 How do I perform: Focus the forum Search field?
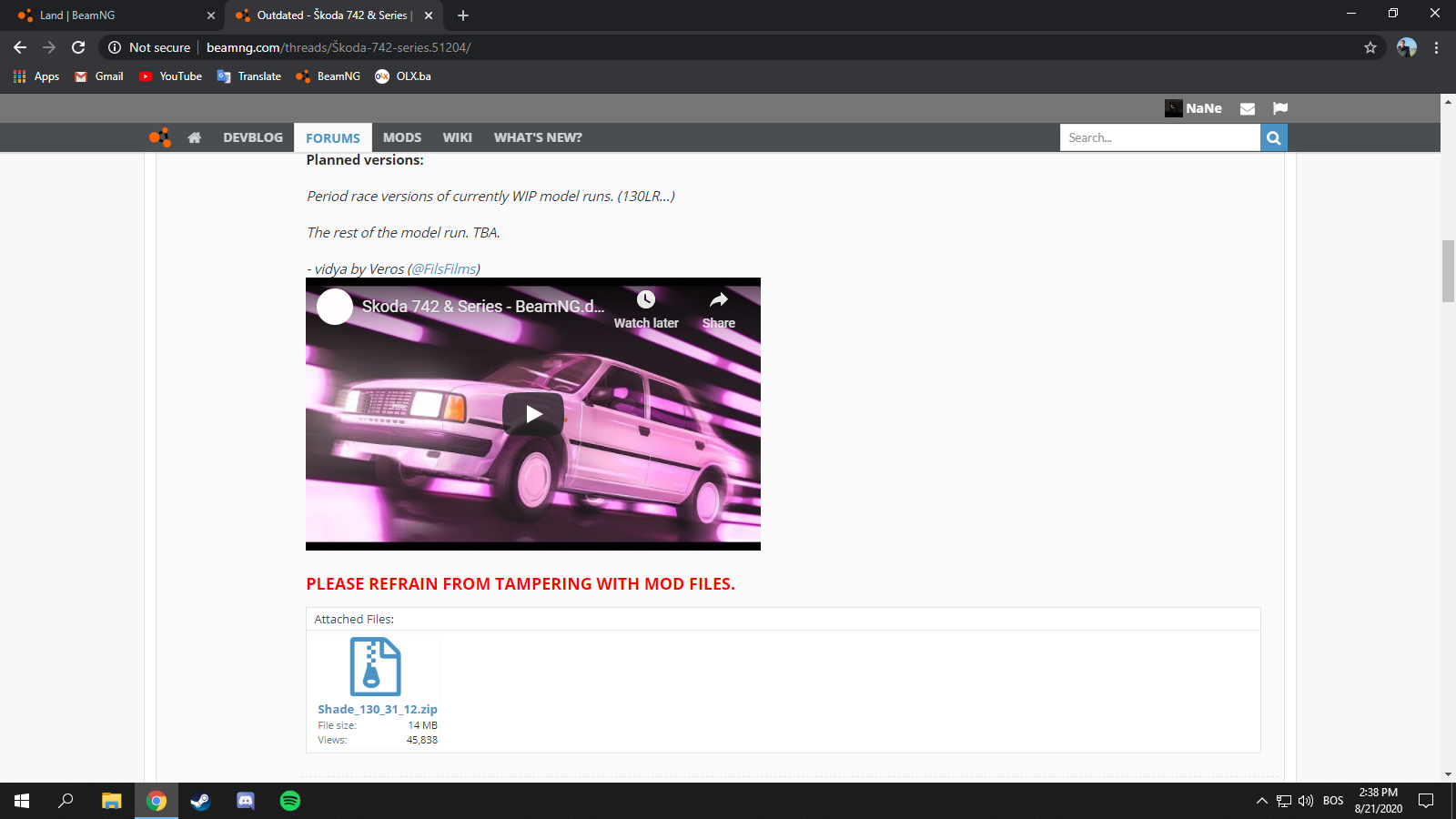1160,137
